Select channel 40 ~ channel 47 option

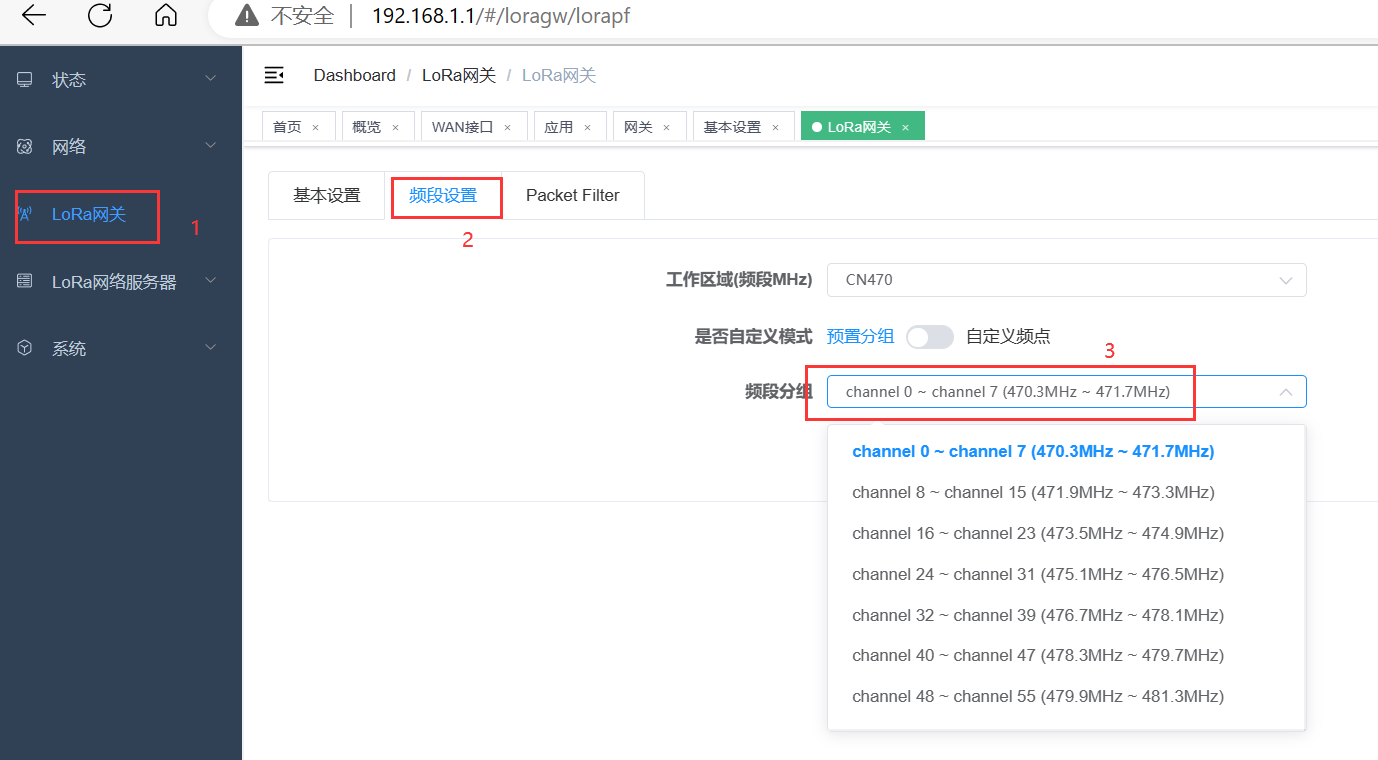pos(1066,655)
